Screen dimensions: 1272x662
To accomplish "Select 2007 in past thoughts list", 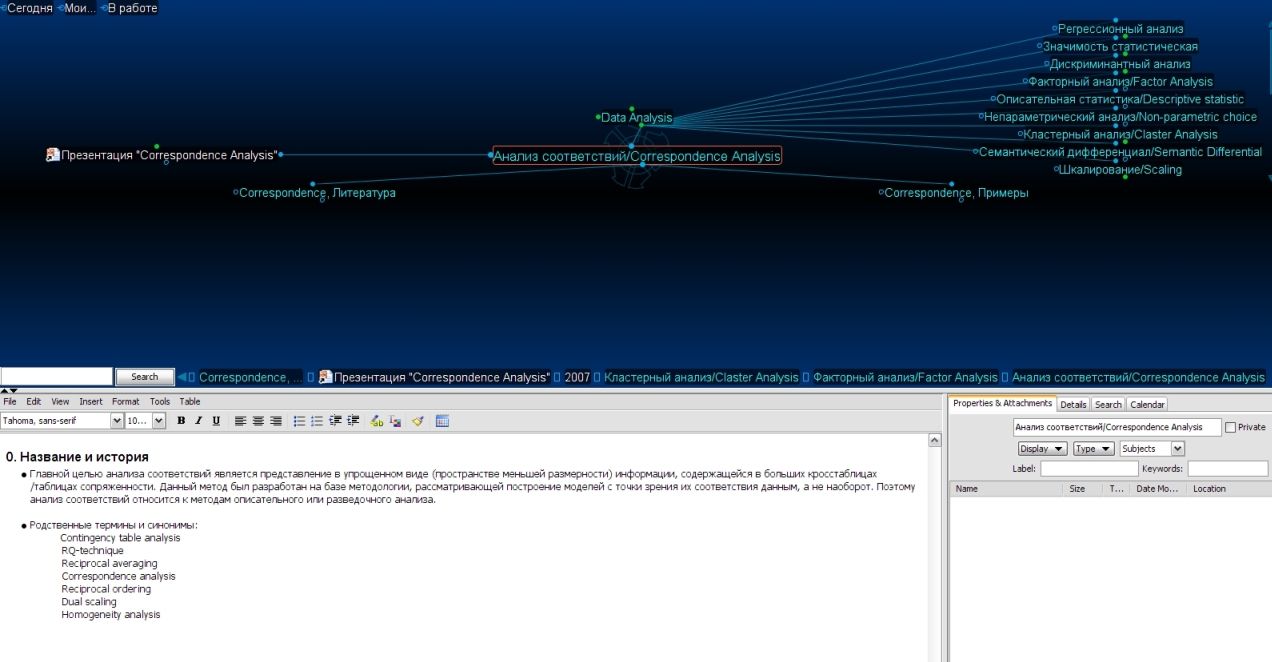I will click(577, 377).
